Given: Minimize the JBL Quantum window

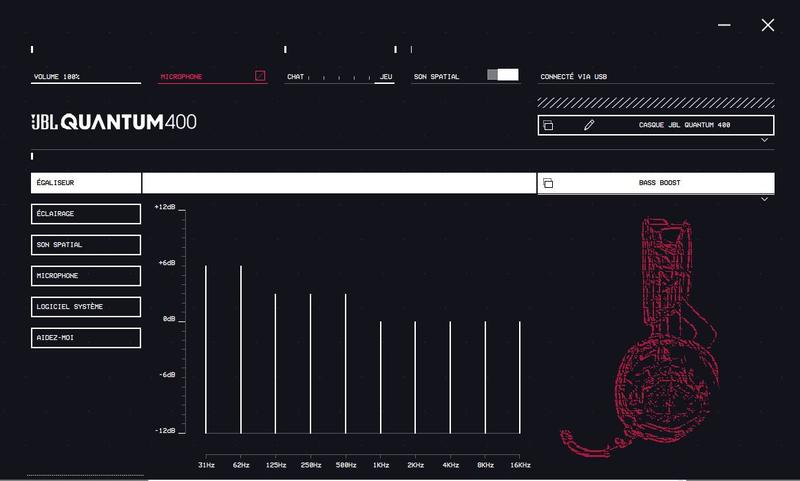Looking at the screenshot, I should (724, 25).
